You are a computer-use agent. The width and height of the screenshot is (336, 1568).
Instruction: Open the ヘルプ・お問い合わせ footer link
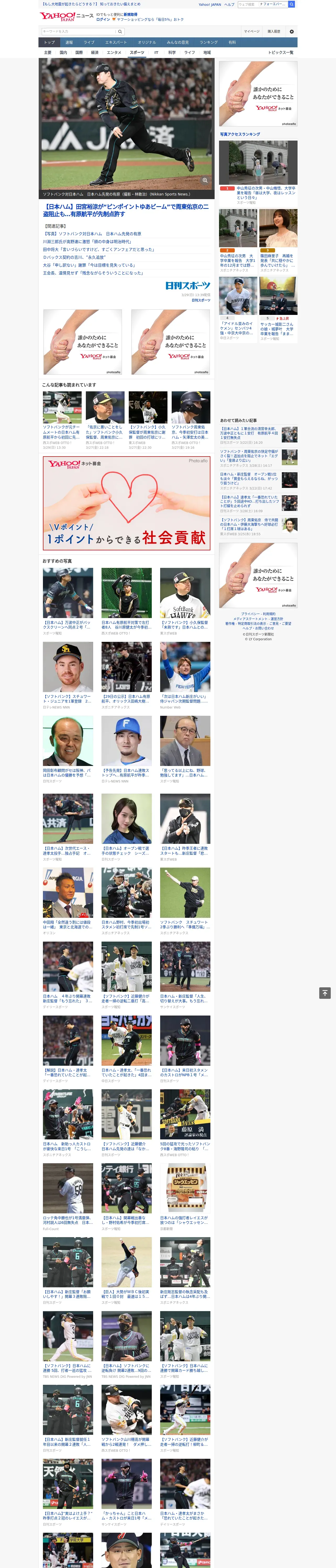[258, 628]
